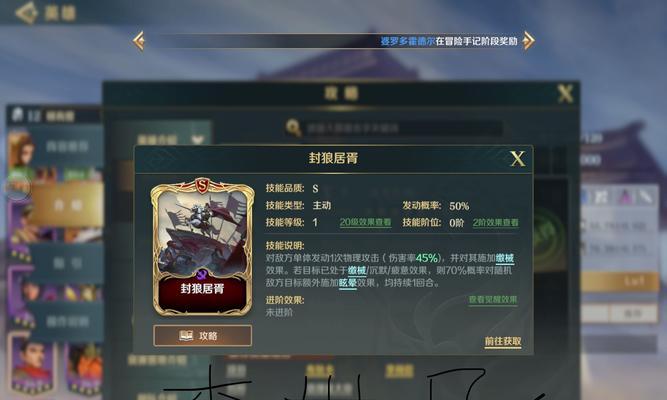Click the 前往获取 link
This screenshot has width=667, height=400.
point(503,341)
